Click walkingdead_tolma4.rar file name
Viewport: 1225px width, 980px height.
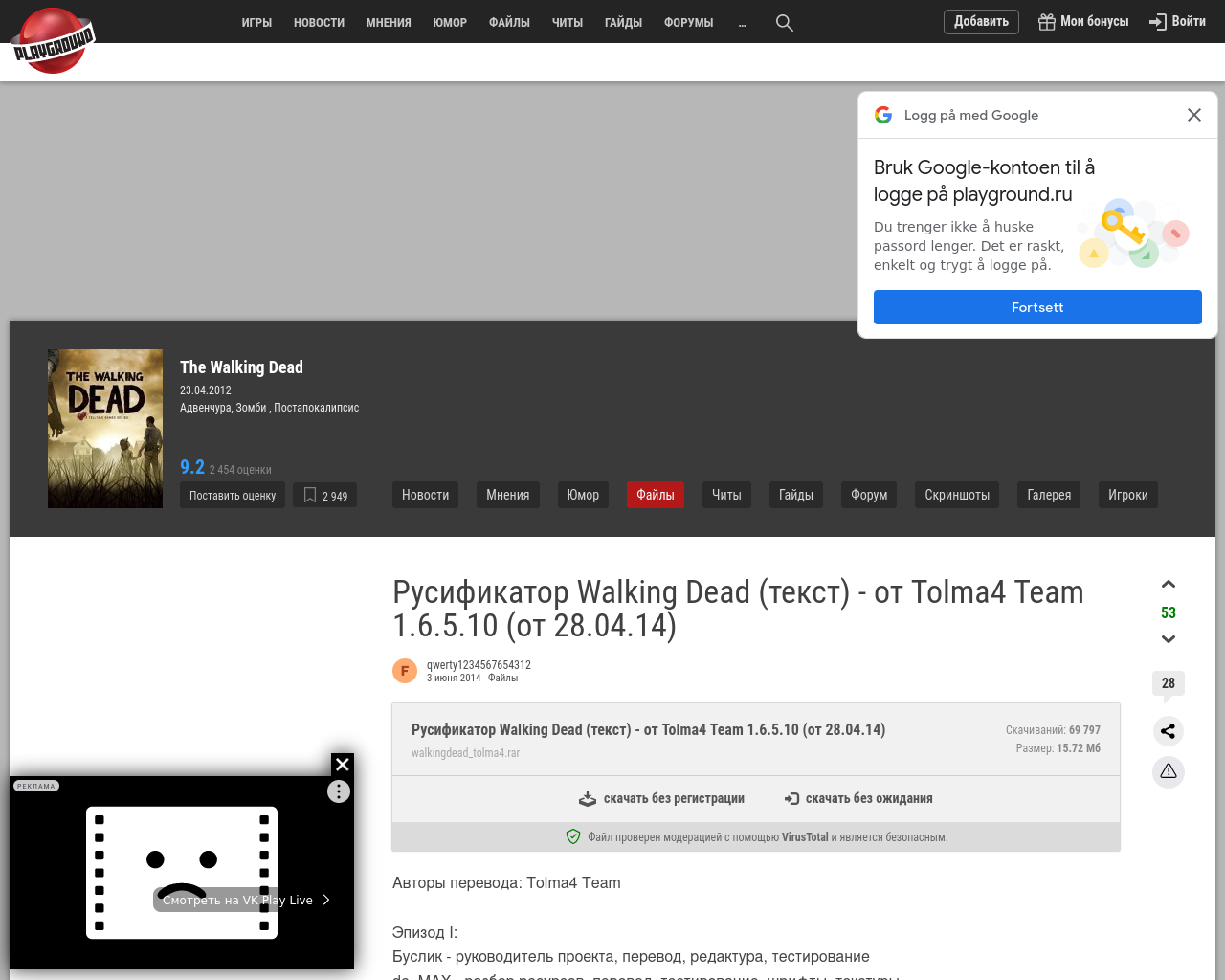tap(465, 753)
